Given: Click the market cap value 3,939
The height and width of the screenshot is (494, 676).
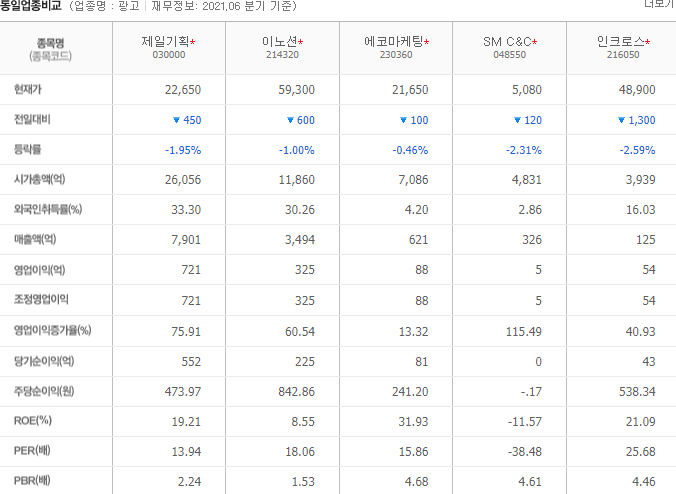Looking at the screenshot, I should (x=641, y=180).
